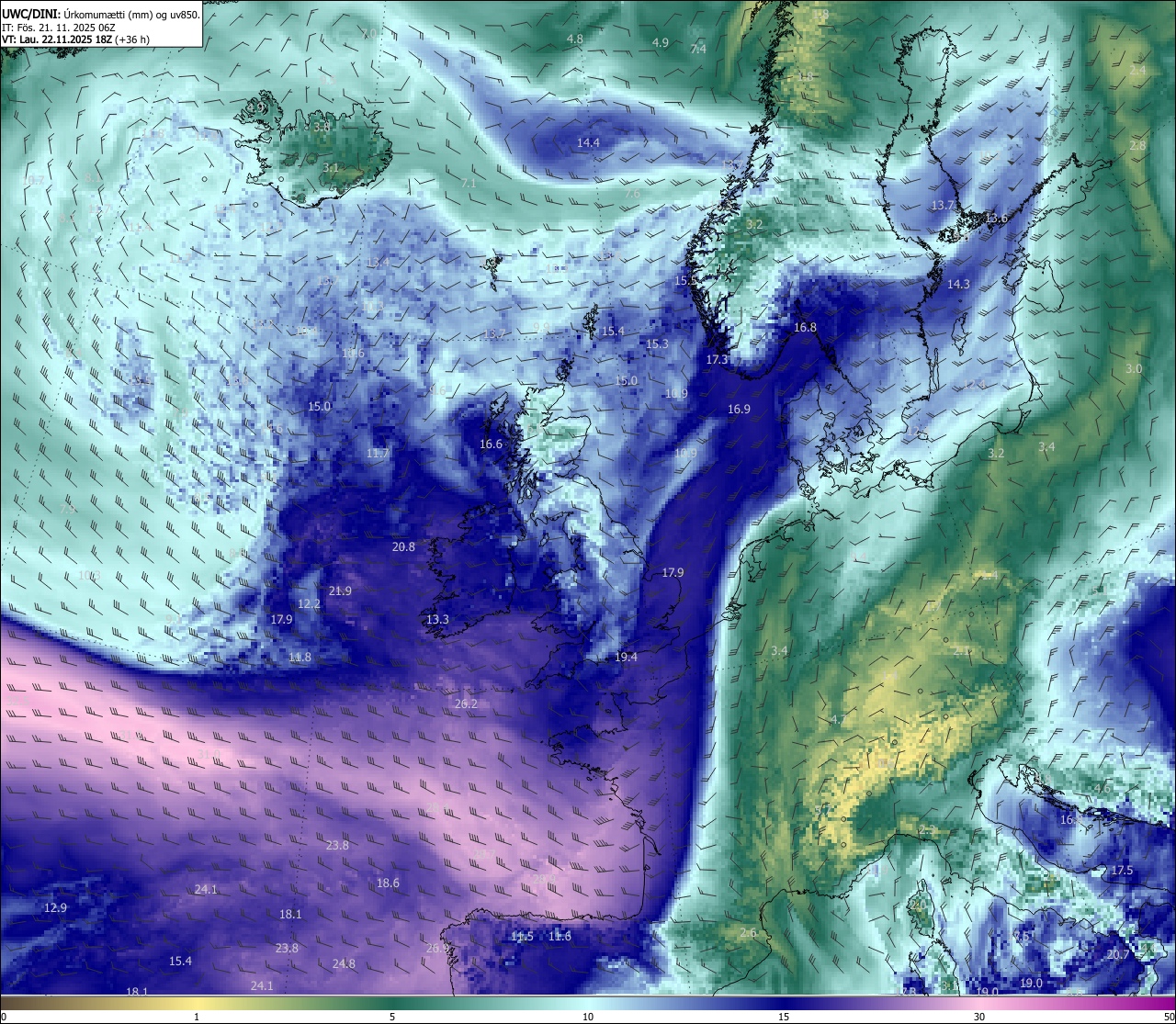This screenshot has width=1176, height=1024.
Task: Click the map value '21.9'
Action: tap(340, 591)
